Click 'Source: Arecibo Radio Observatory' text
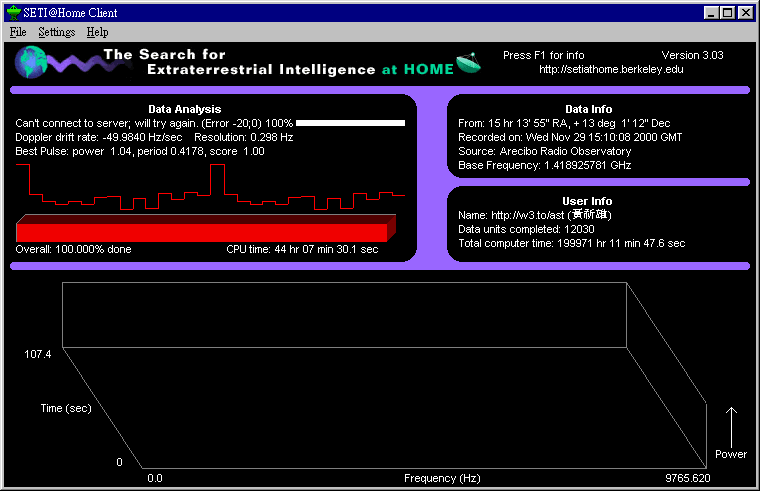Screen dimensions: 760x491 [544, 151]
